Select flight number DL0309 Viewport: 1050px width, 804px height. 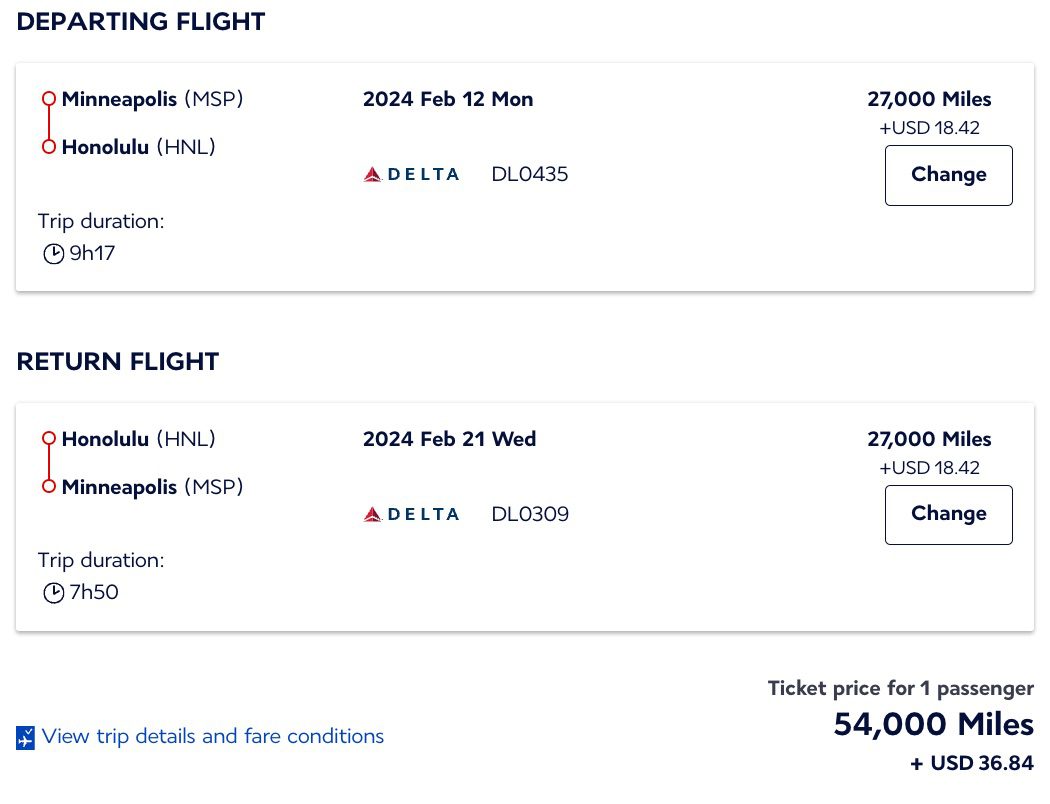click(x=529, y=513)
